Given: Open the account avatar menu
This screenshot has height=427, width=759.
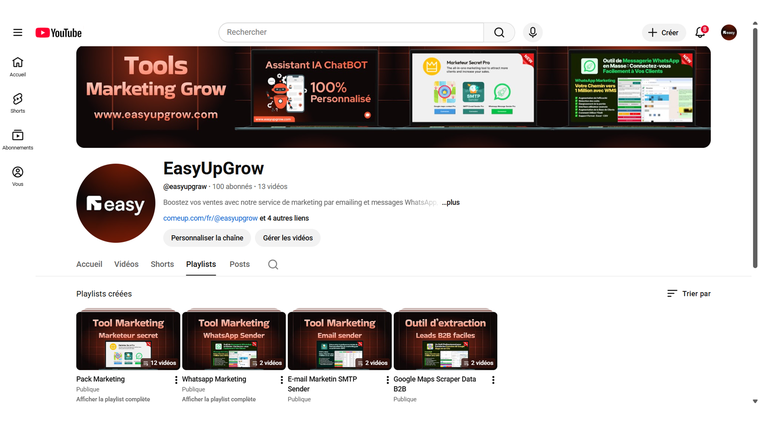Looking at the screenshot, I should pyautogui.click(x=729, y=32).
